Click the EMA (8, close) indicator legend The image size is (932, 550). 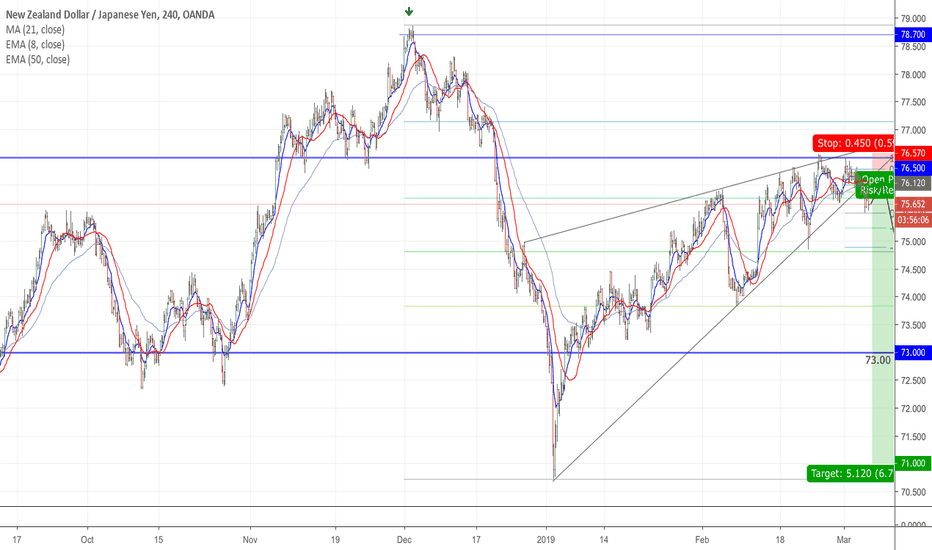(35, 45)
